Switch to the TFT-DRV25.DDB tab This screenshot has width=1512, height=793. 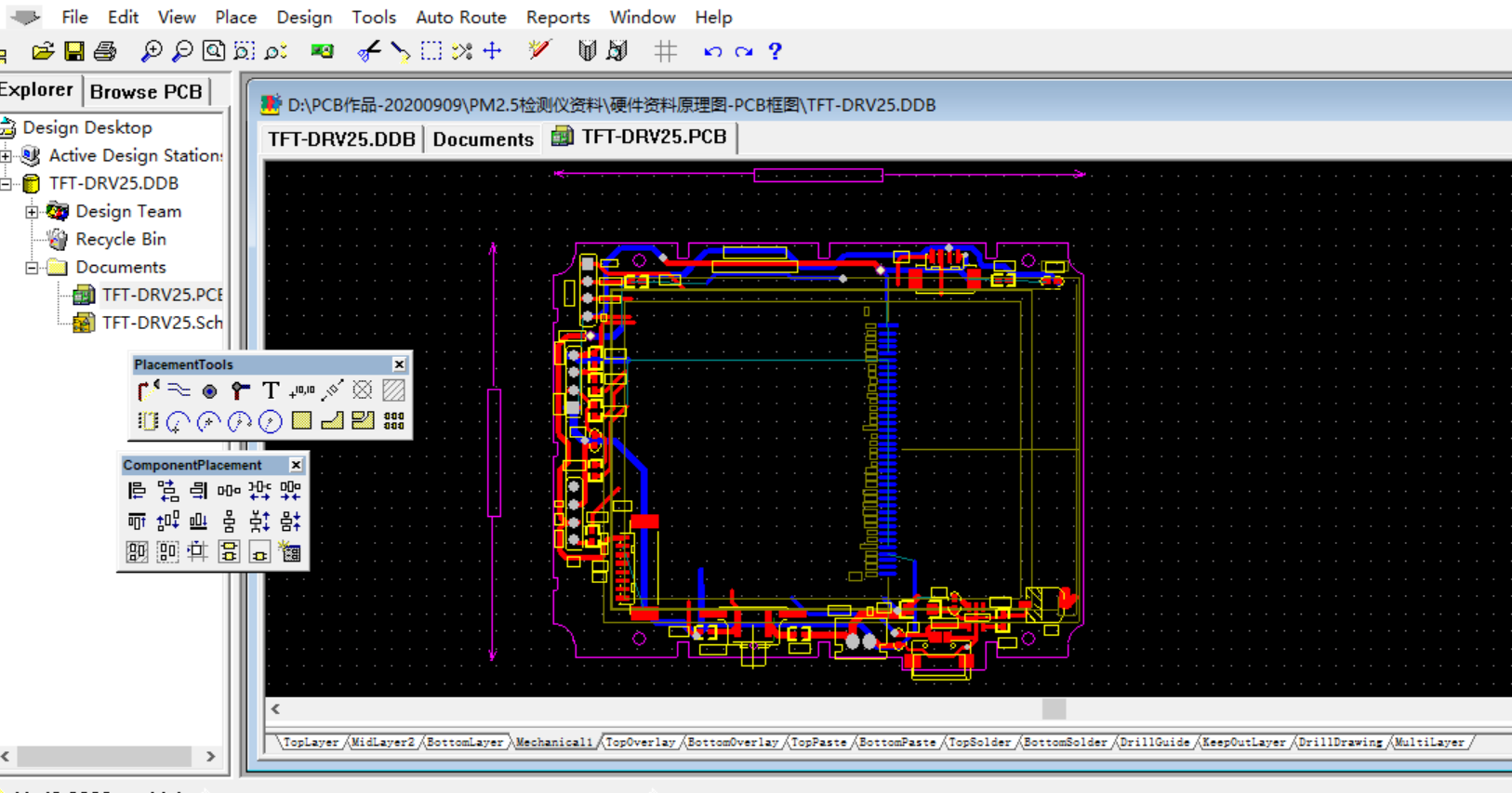[x=341, y=139]
